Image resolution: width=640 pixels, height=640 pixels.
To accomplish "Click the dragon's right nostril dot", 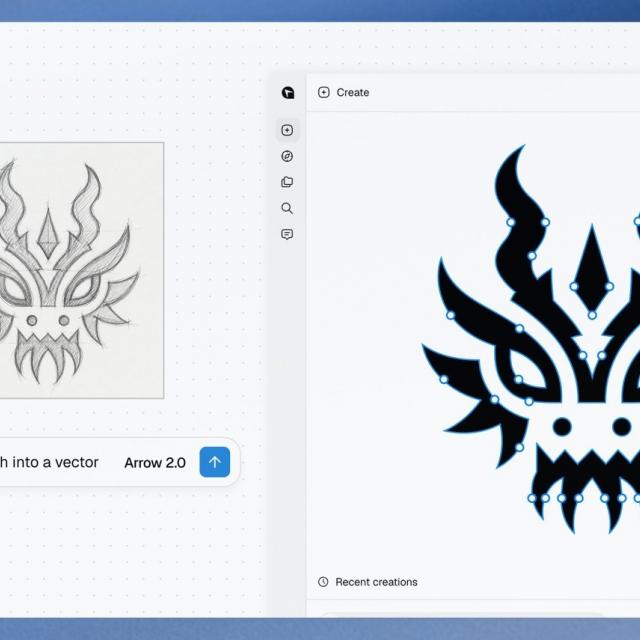I will pos(622,427).
